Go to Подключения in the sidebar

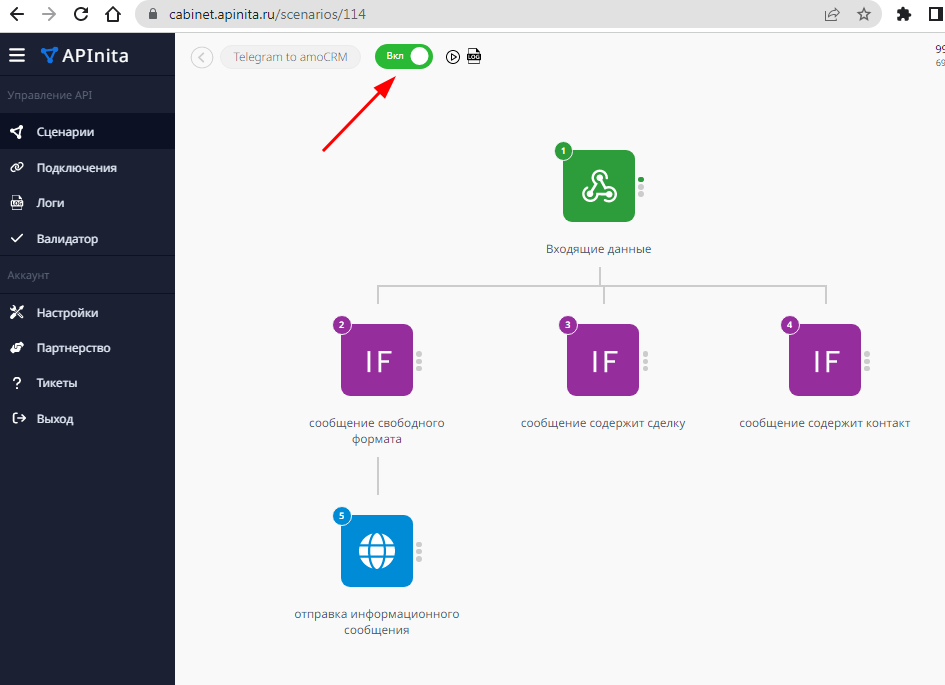click(76, 168)
